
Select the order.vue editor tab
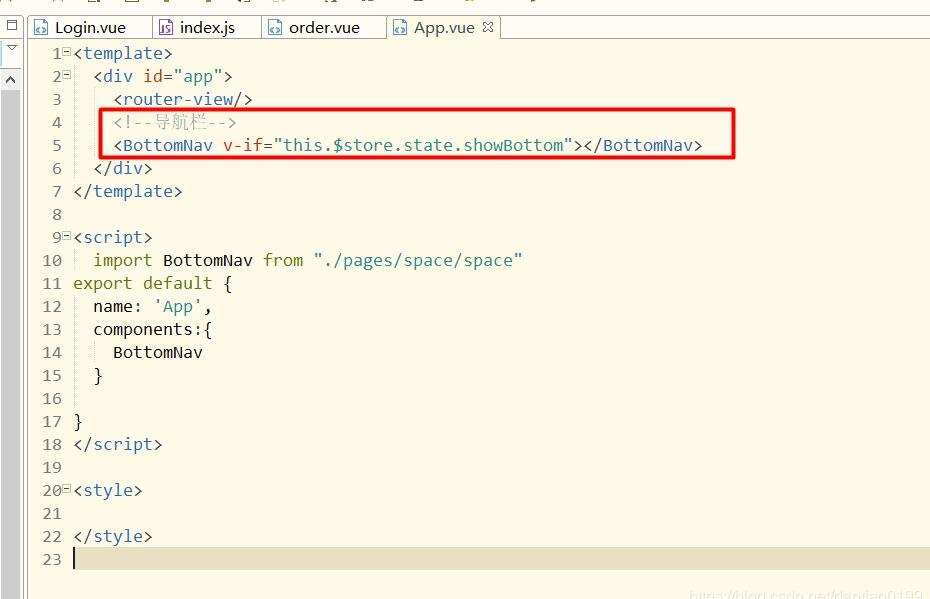(x=324, y=28)
